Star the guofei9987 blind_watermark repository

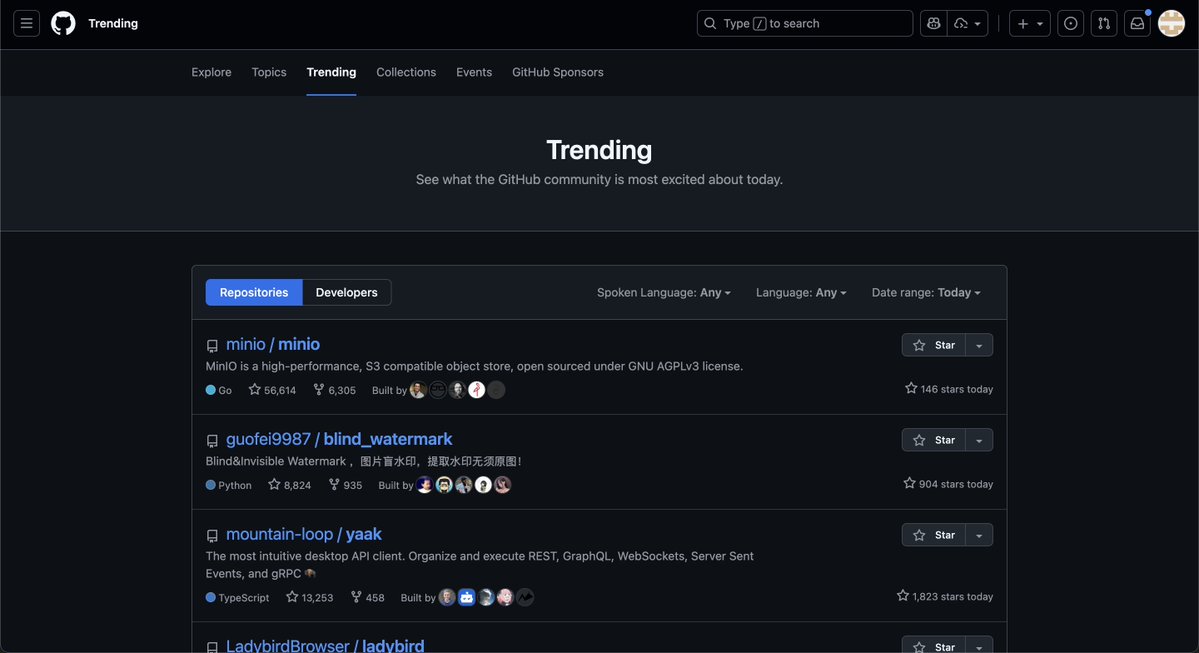pyautogui.click(x=934, y=440)
